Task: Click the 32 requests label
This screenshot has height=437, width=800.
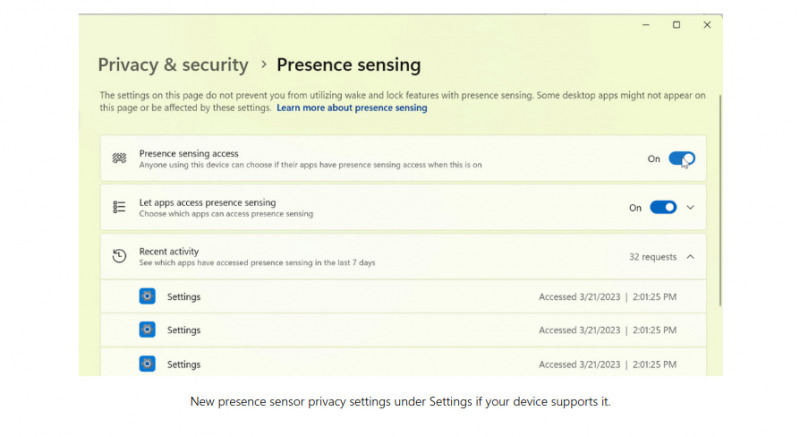Action: point(653,257)
